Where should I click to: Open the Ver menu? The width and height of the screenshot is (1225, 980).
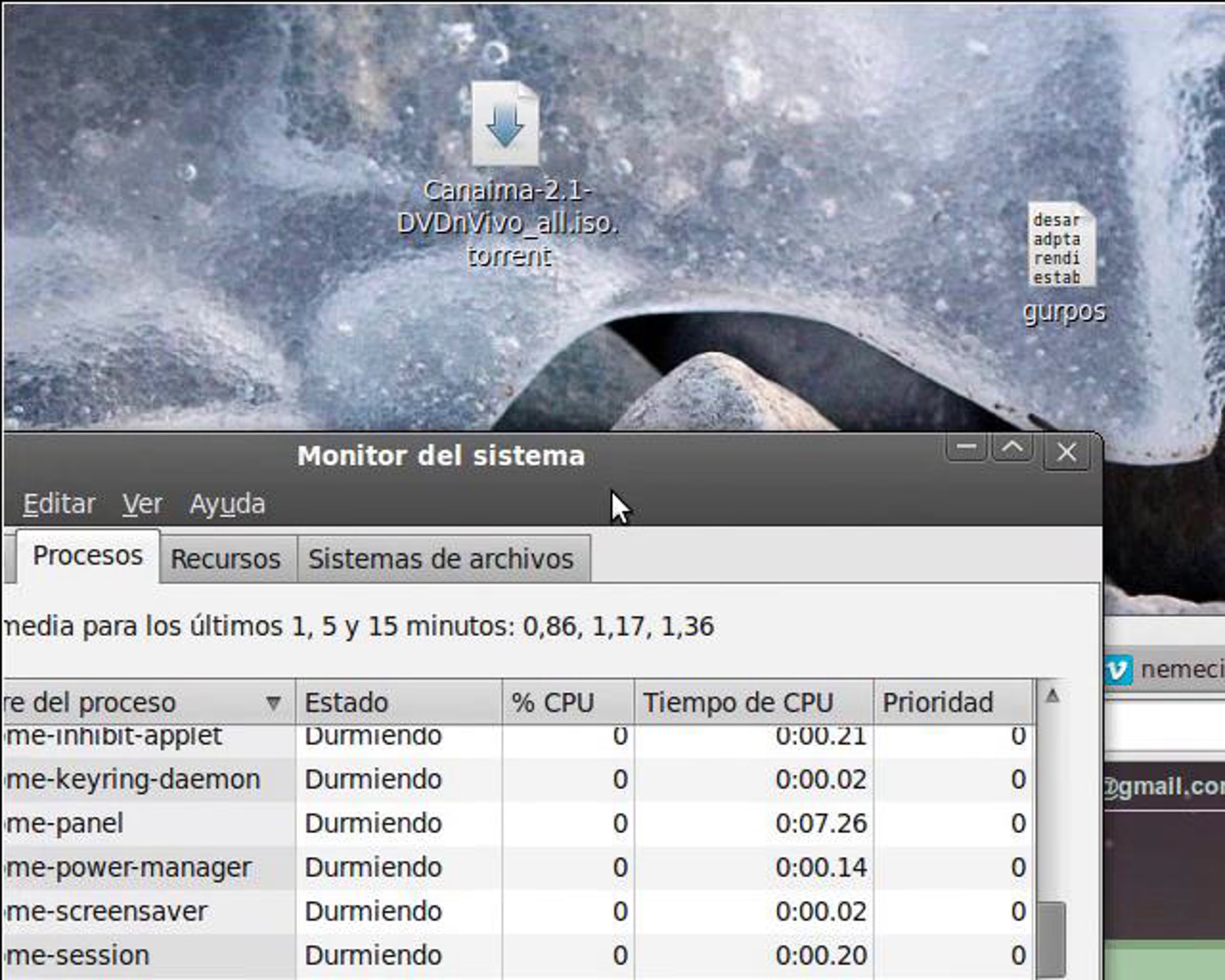click(x=142, y=504)
